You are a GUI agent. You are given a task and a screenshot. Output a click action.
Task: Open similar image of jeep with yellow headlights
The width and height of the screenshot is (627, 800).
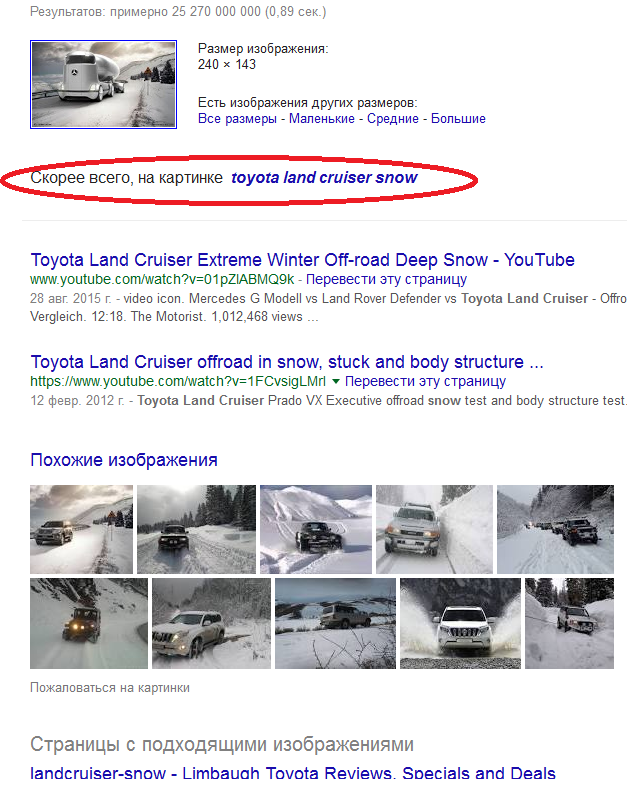[x=89, y=623]
